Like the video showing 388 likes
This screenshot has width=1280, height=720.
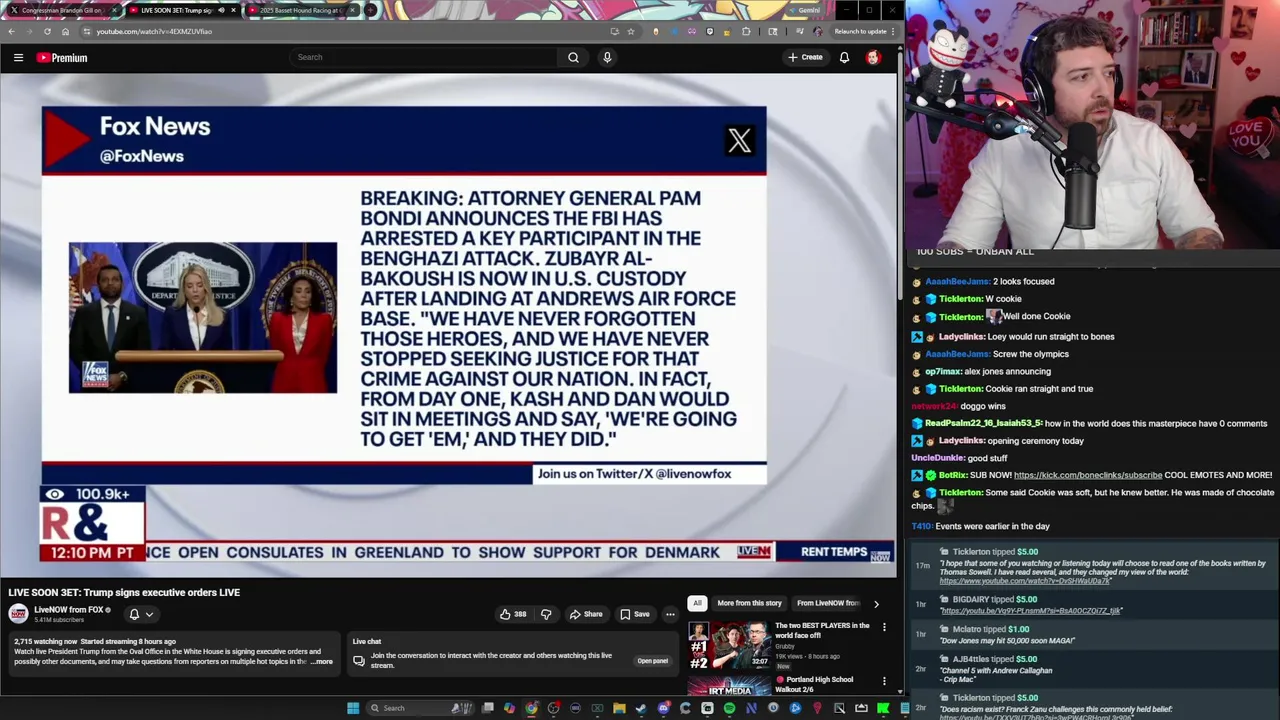click(513, 614)
